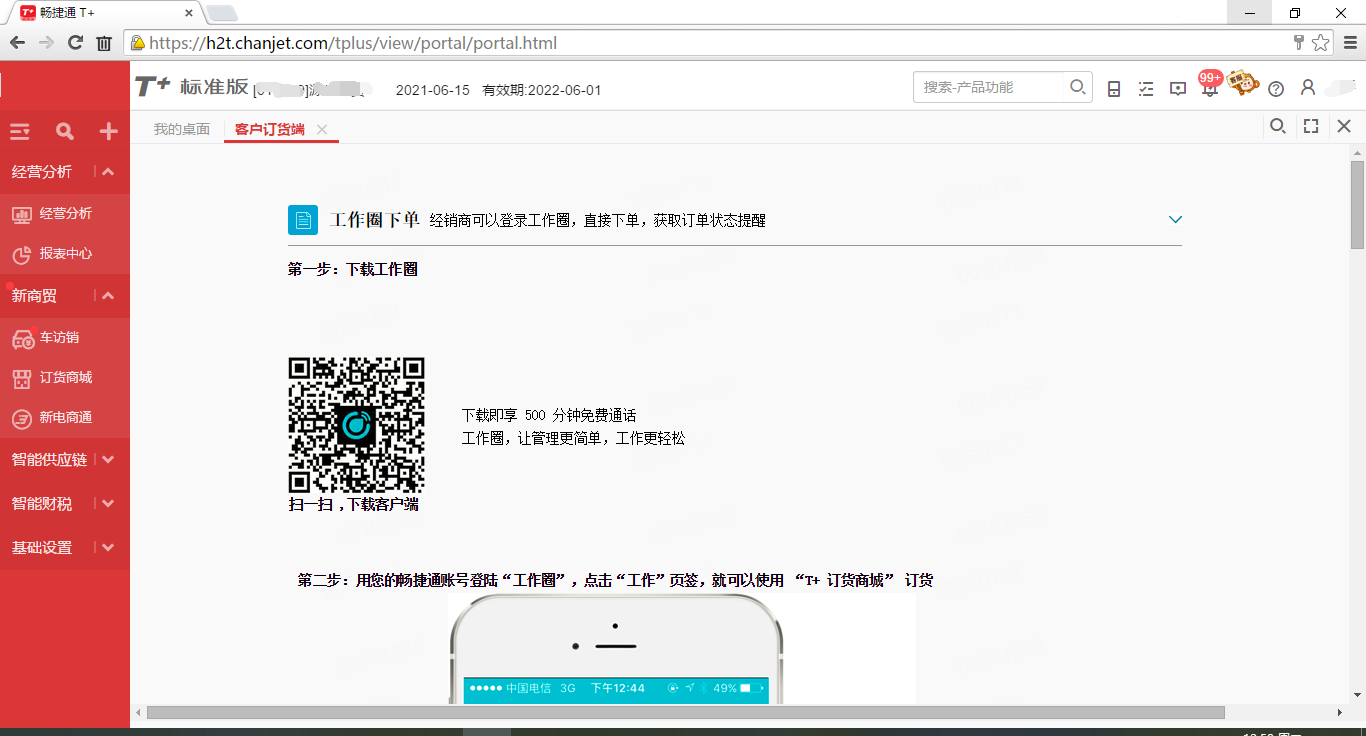This screenshot has height=736, width=1366.
Task: Click vertical scrollbar up arrow
Action: click(x=1357, y=152)
